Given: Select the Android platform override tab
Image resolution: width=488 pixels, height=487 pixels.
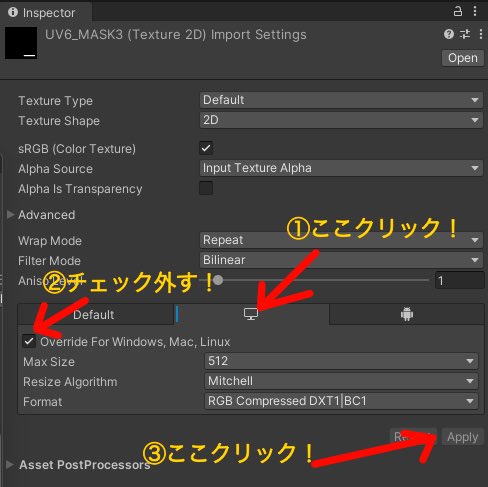Looking at the screenshot, I should pyautogui.click(x=407, y=314).
